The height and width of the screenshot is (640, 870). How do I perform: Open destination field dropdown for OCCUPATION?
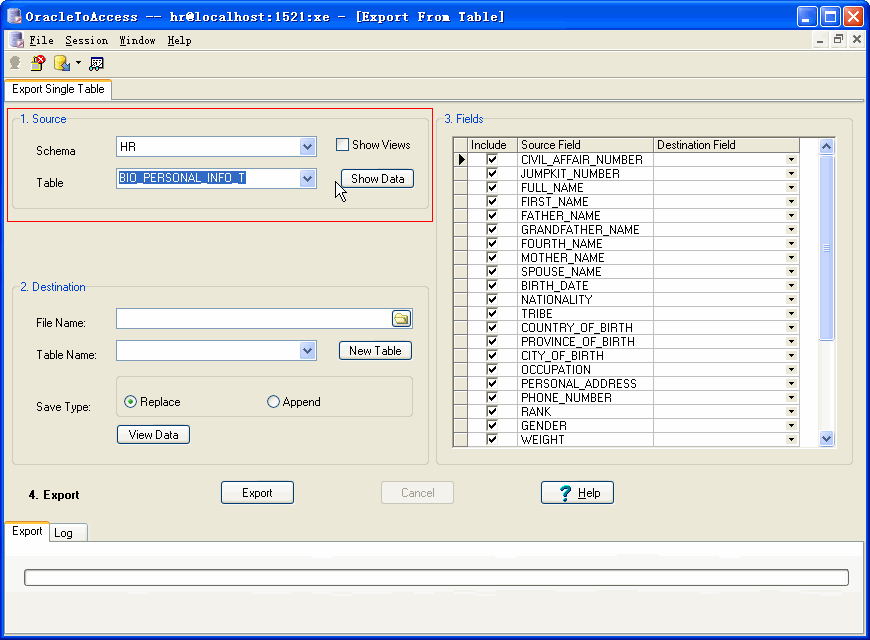pyautogui.click(x=791, y=370)
